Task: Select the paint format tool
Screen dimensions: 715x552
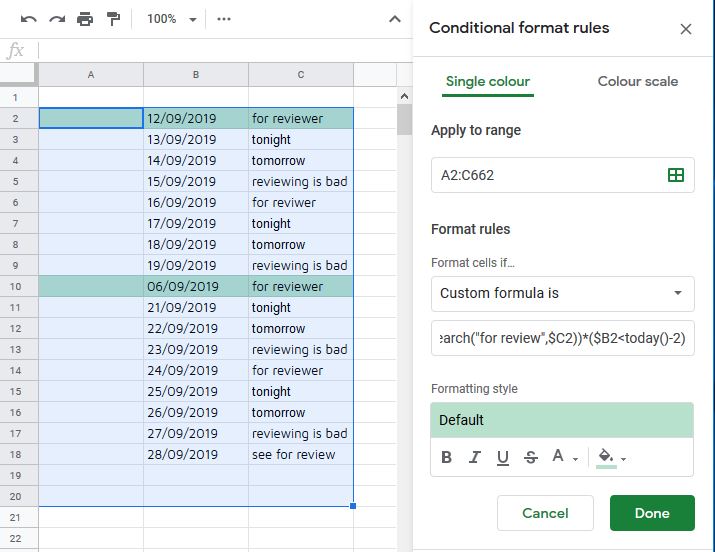Action: click(113, 19)
